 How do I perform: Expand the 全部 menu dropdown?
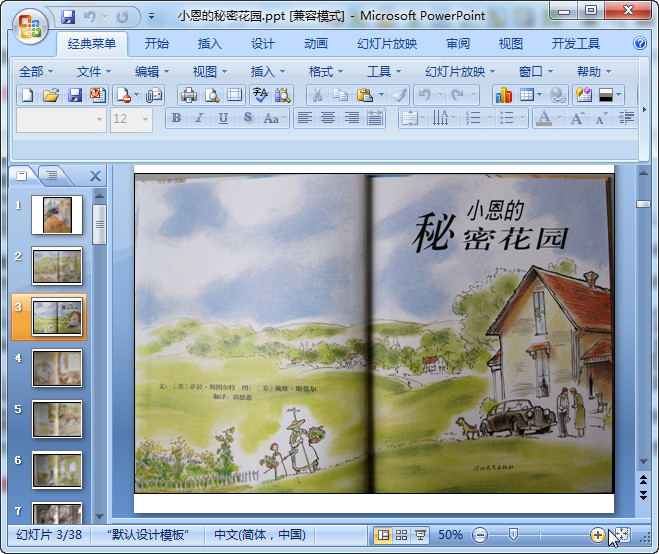click(x=36, y=71)
